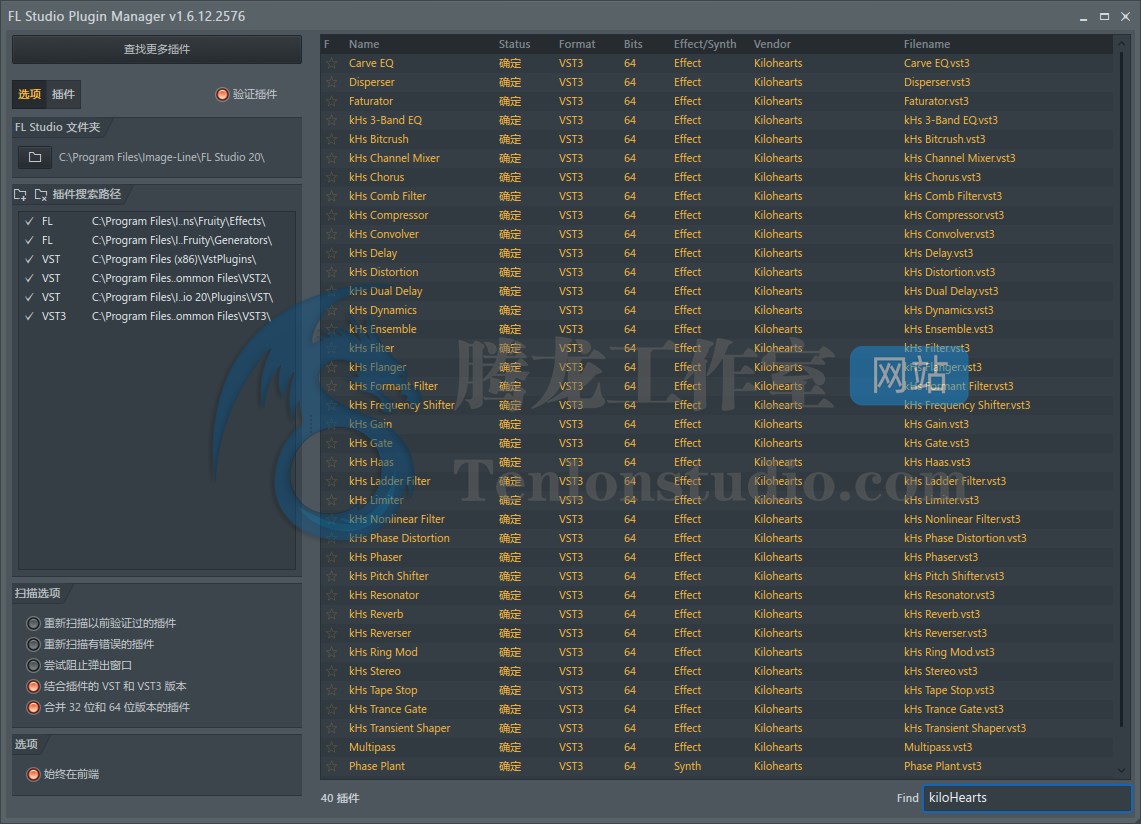Click the plugin list scrollbar down arrow
The height and width of the screenshot is (824, 1141).
coord(1121,771)
